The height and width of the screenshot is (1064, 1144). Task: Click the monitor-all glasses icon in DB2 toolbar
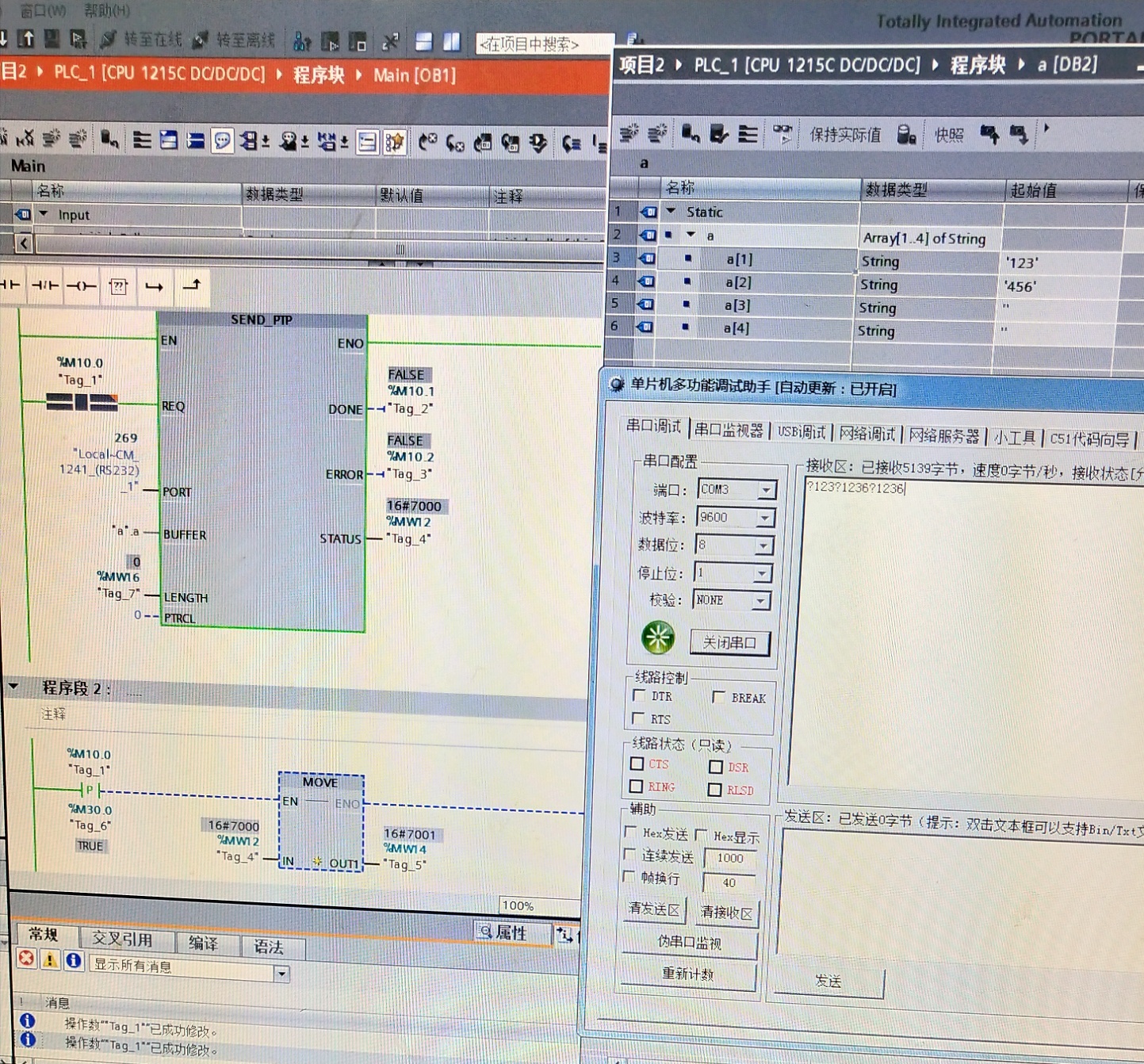[782, 133]
